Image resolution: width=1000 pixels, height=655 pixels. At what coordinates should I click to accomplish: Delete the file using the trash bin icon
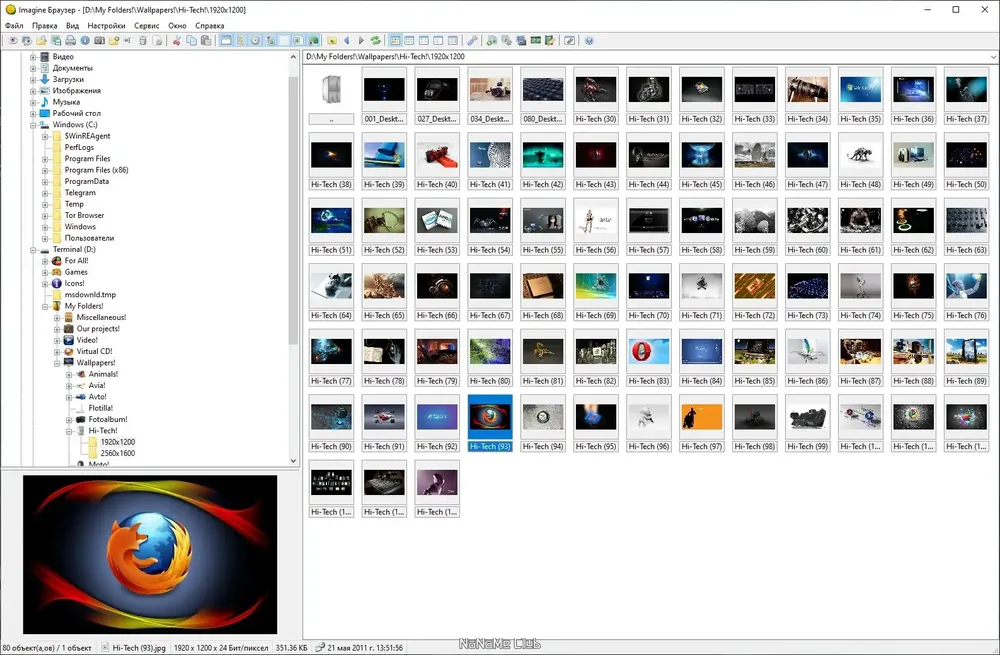point(143,40)
